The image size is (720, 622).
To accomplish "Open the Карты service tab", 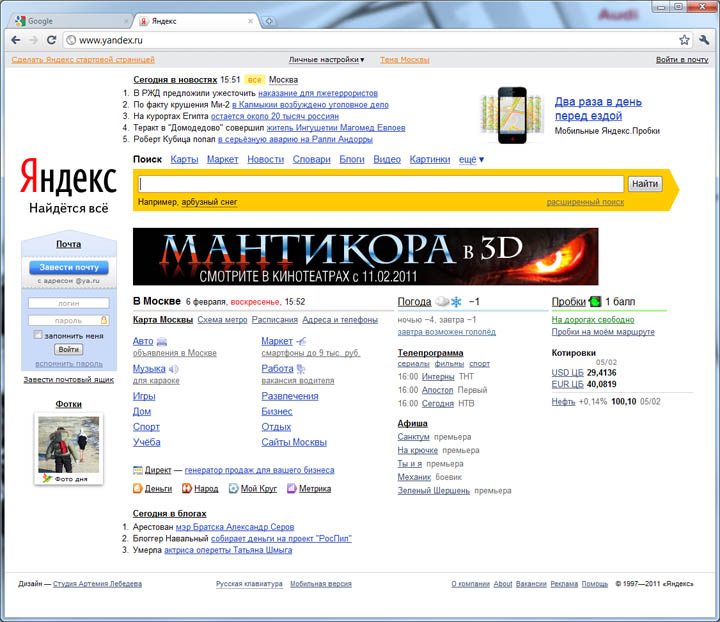I will click(x=184, y=159).
